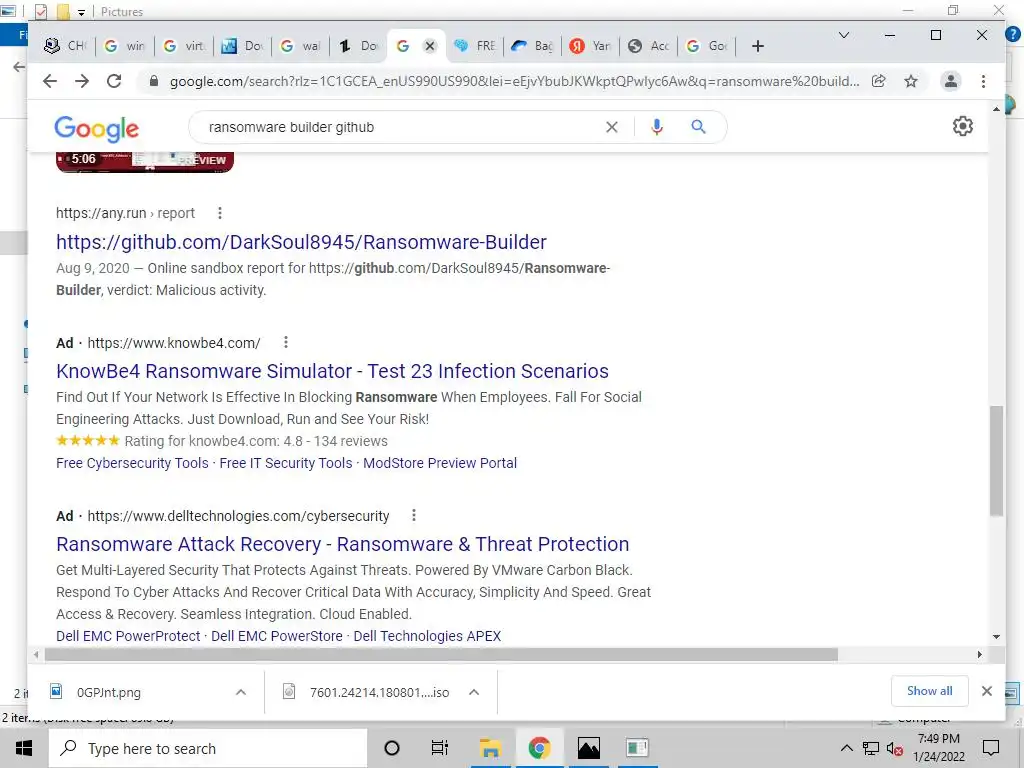Click the horizontal scrollbar thumb
This screenshot has height=768, width=1024.
click(441, 654)
